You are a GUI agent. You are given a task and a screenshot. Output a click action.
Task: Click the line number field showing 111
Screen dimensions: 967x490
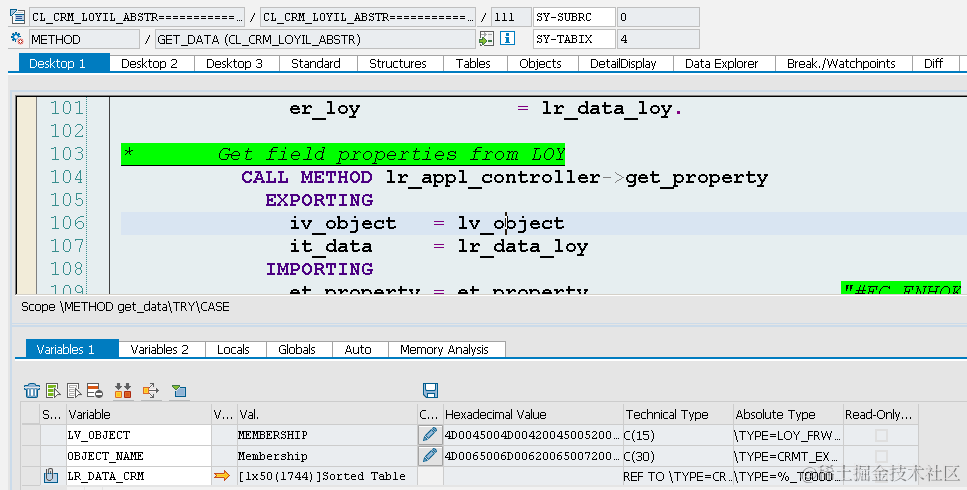(511, 17)
